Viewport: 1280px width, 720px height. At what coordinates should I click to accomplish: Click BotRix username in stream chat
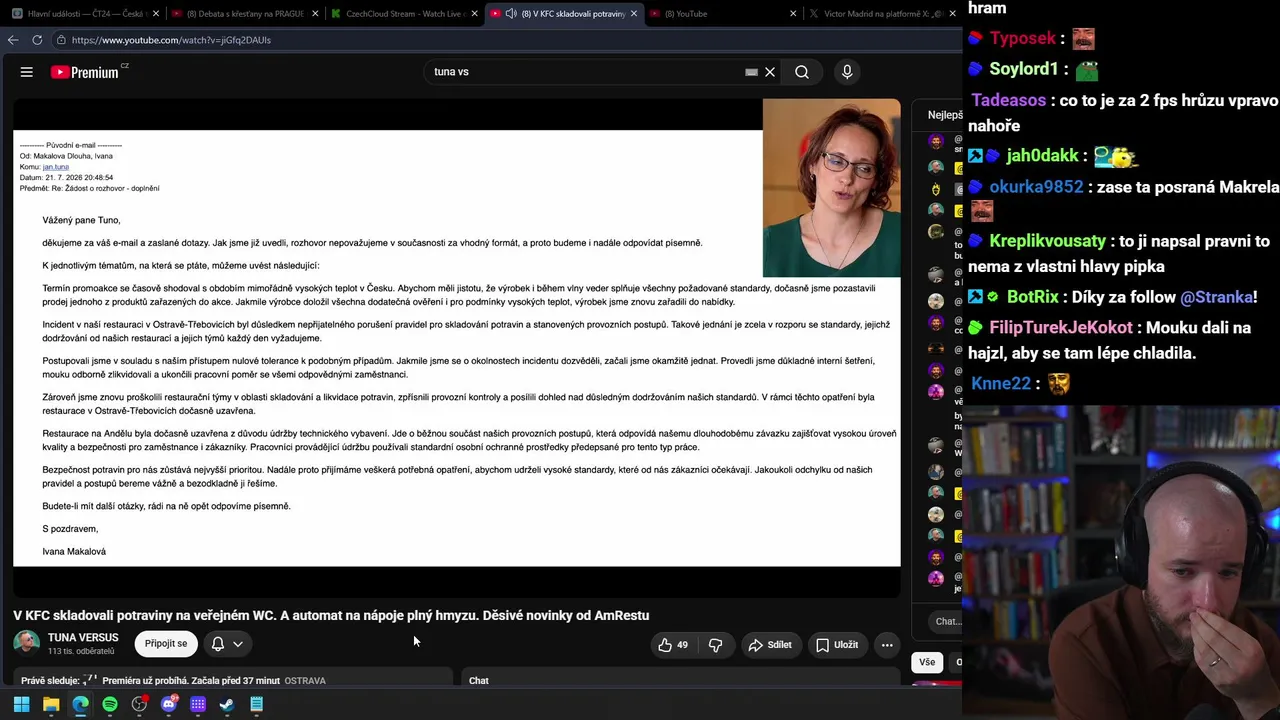pyautogui.click(x=1033, y=297)
